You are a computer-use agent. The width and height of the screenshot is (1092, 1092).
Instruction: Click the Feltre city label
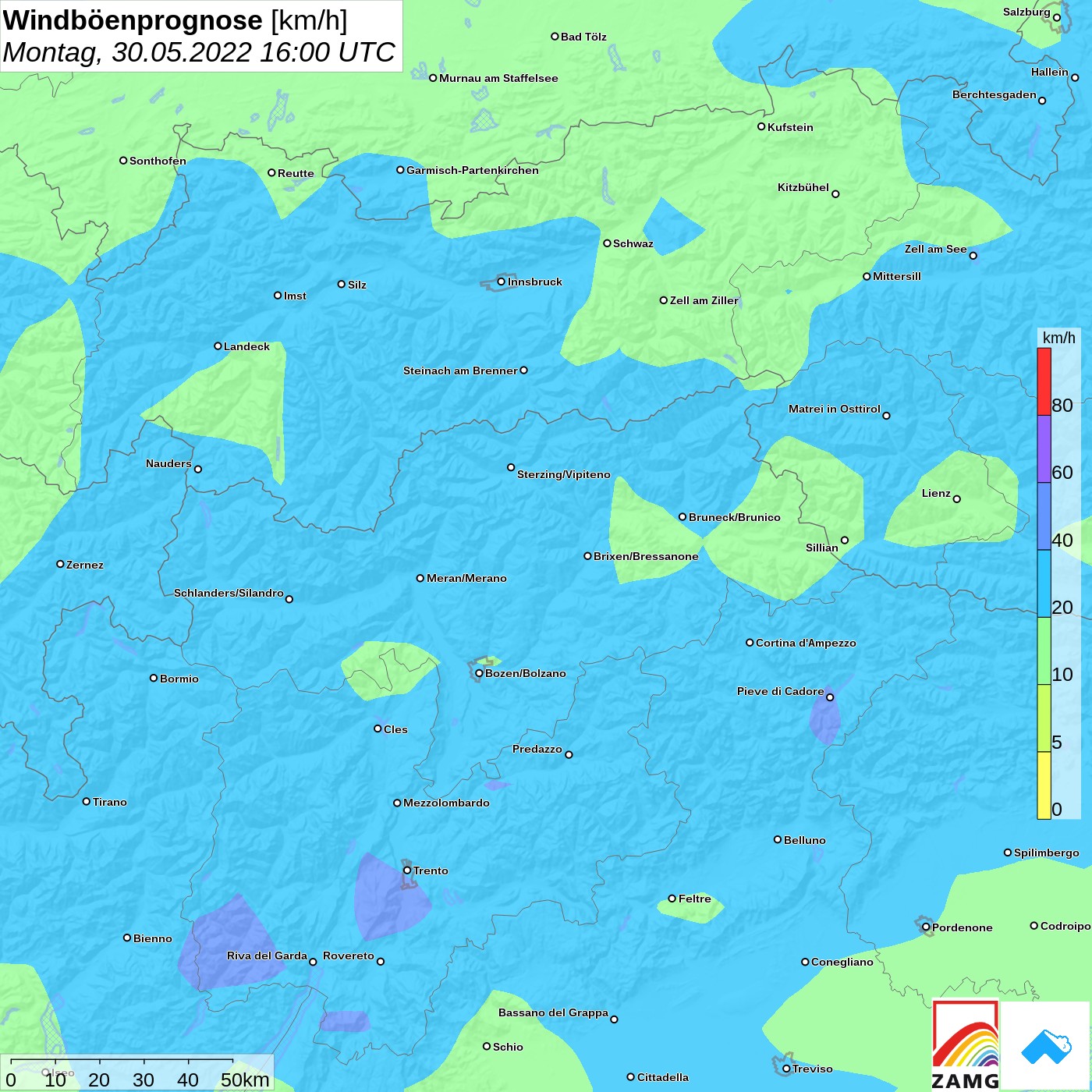(695, 899)
